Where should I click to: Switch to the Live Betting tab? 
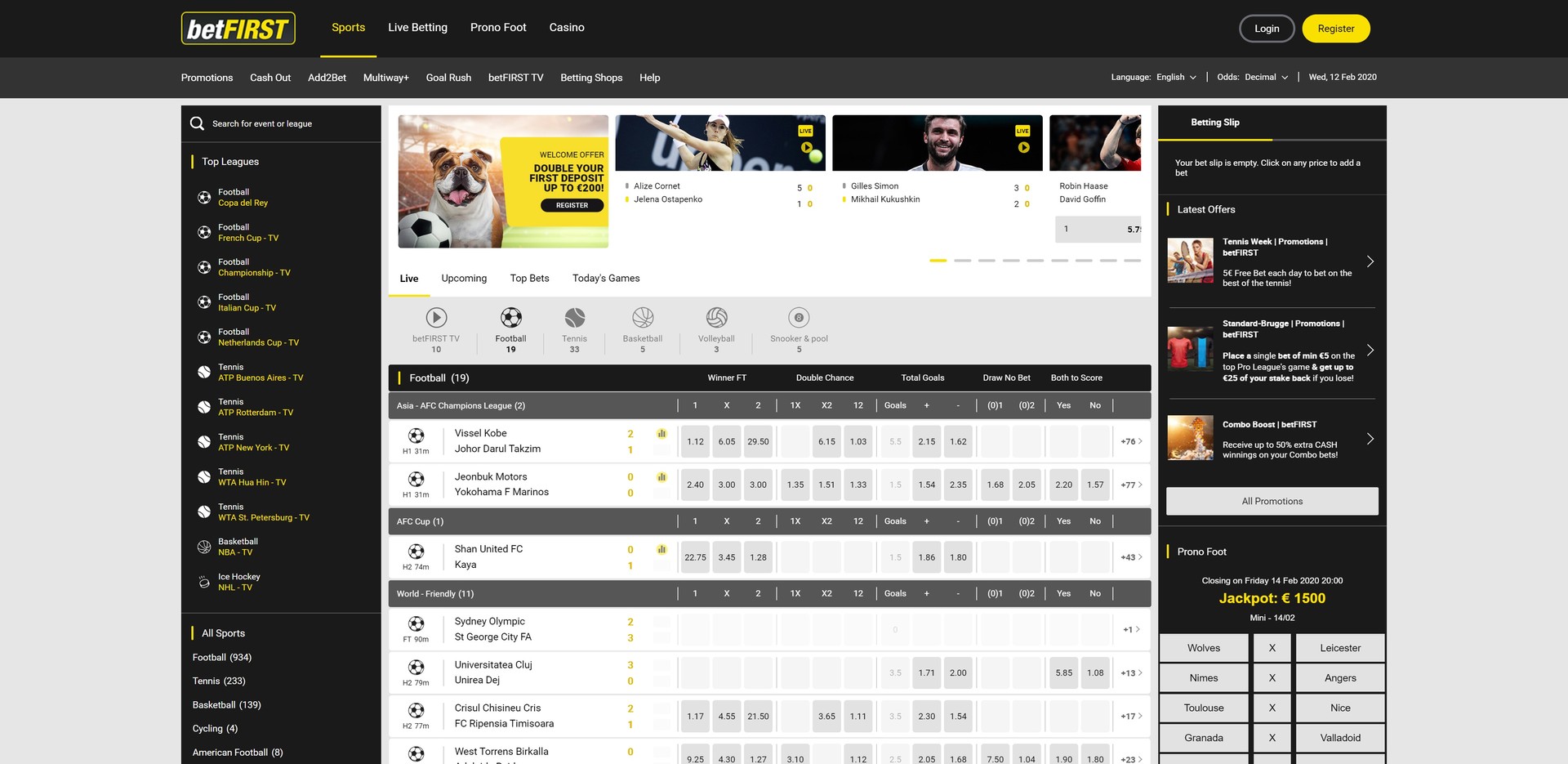coord(417,28)
